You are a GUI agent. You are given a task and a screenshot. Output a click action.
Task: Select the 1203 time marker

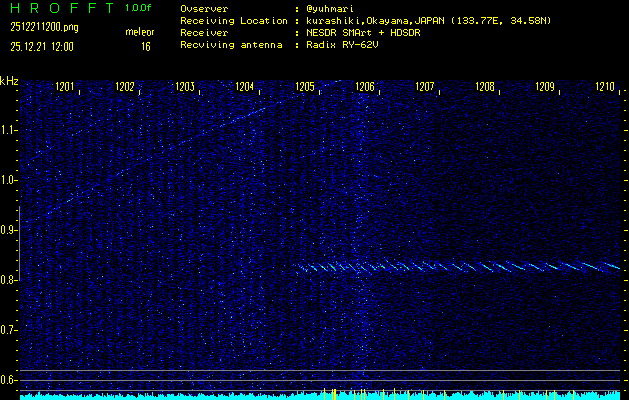click(x=185, y=87)
